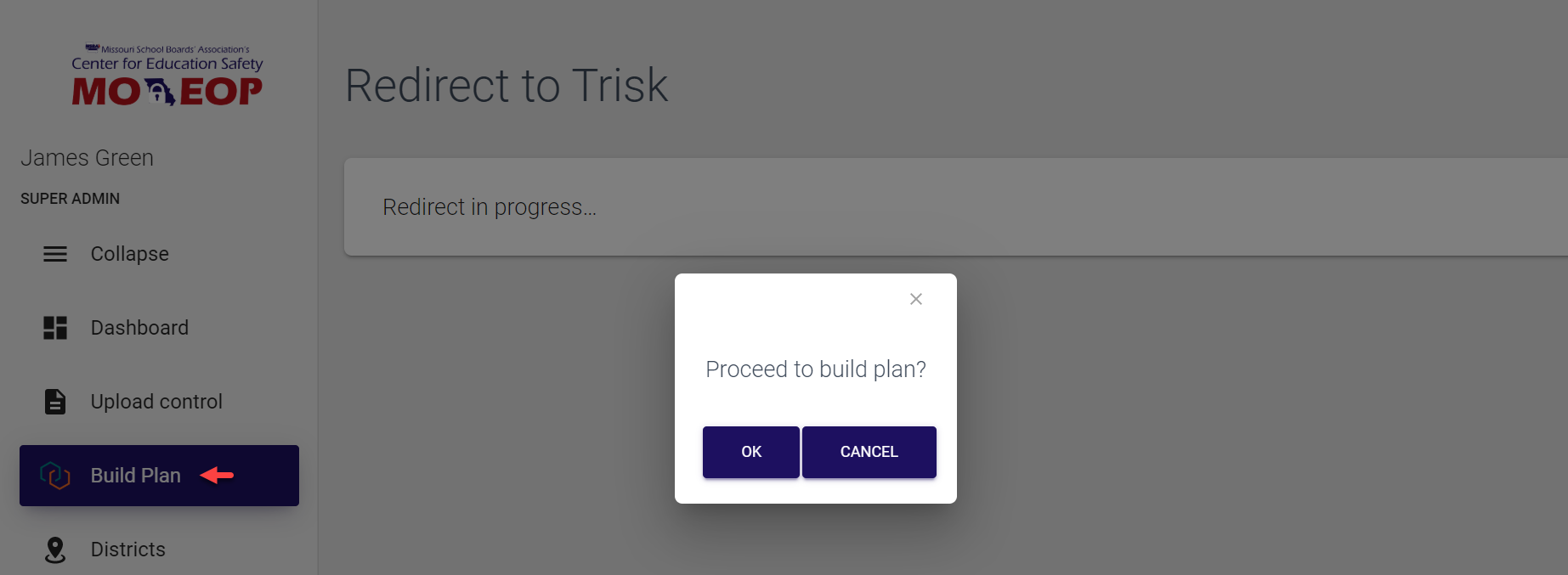Image resolution: width=1568 pixels, height=575 pixels.
Task: Click the Redirect in progress message
Action: tap(490, 207)
